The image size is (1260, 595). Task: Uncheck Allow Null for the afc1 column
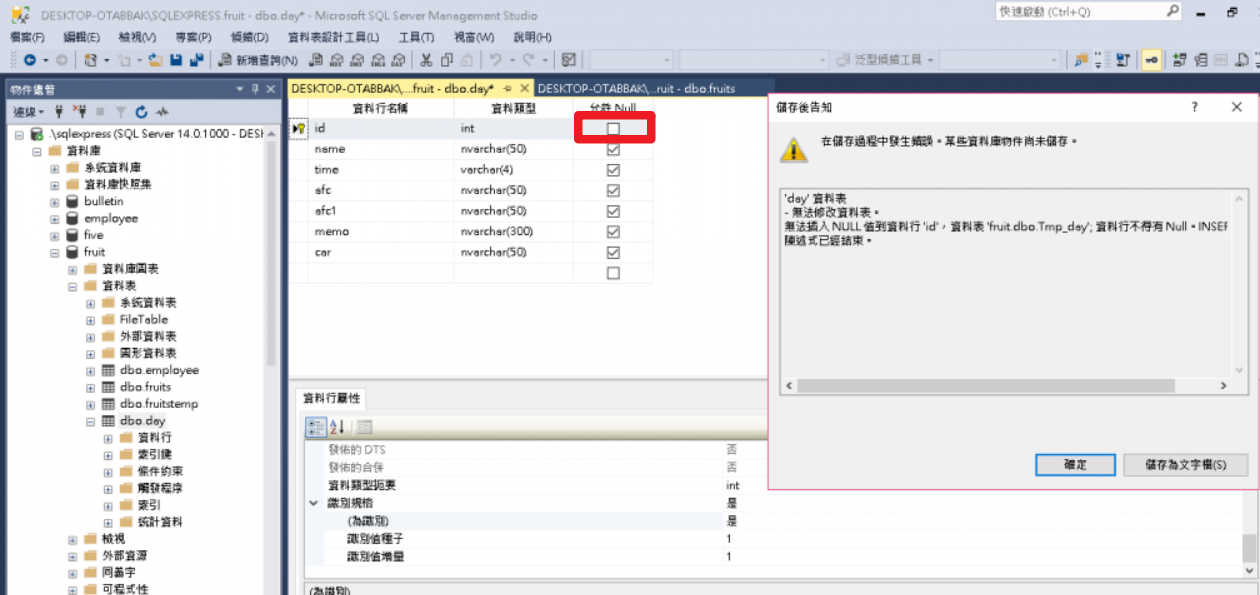[x=613, y=211]
